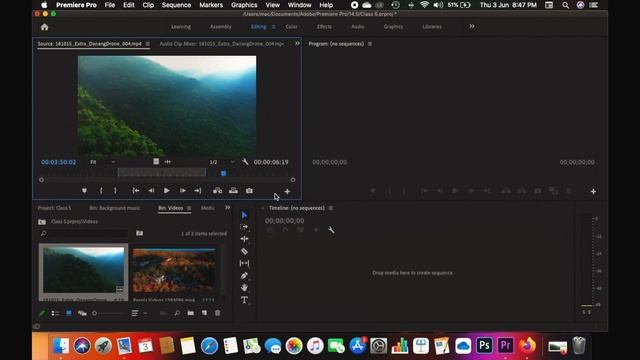Create a New Bin folder
Viewport: 640px width, 360px height.
[191, 313]
